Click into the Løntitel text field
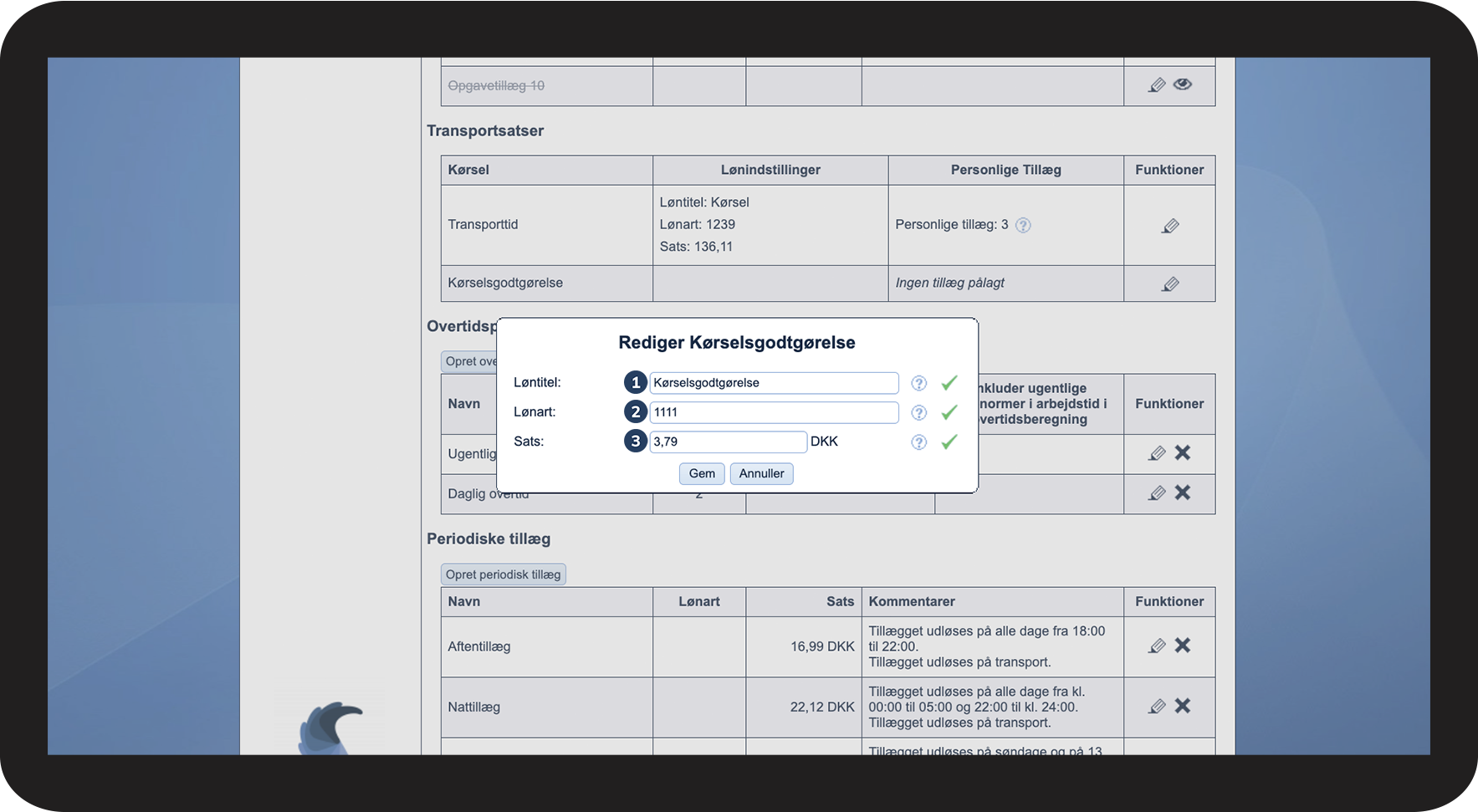 tap(774, 383)
